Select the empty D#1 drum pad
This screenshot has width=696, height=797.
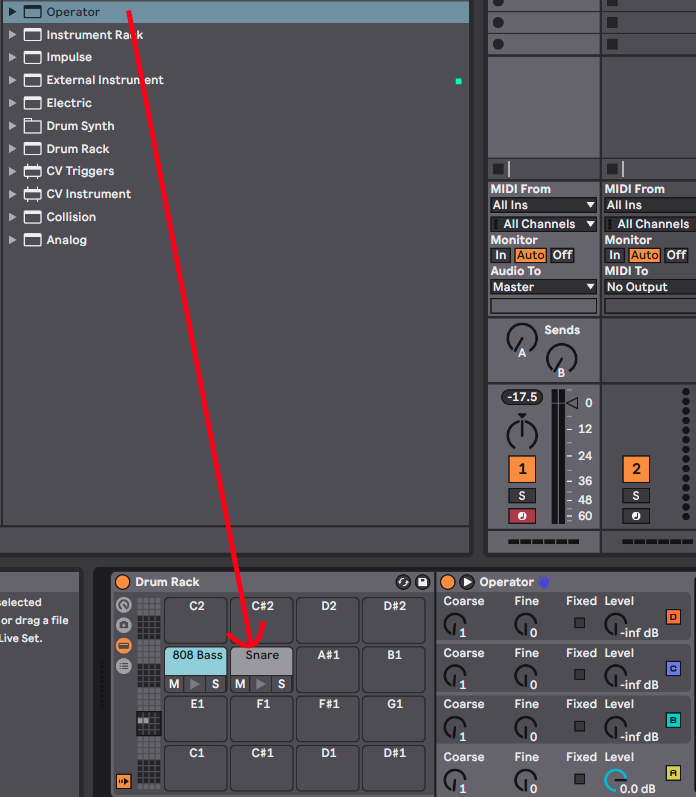(394, 768)
